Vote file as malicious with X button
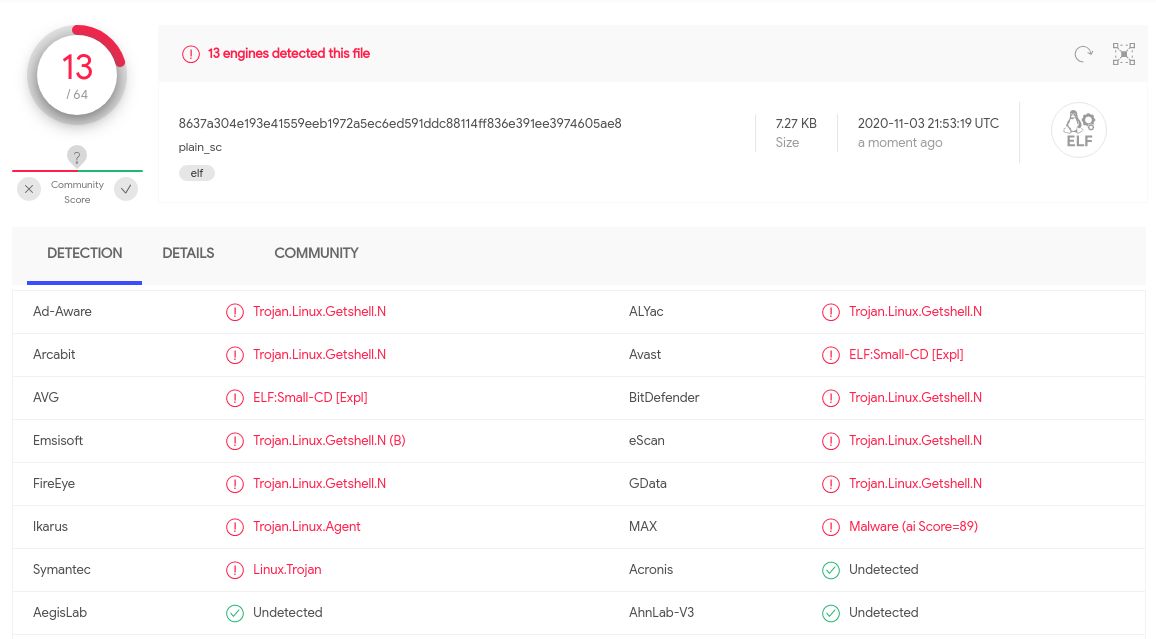Image resolution: width=1156 pixels, height=639 pixels. (x=29, y=189)
